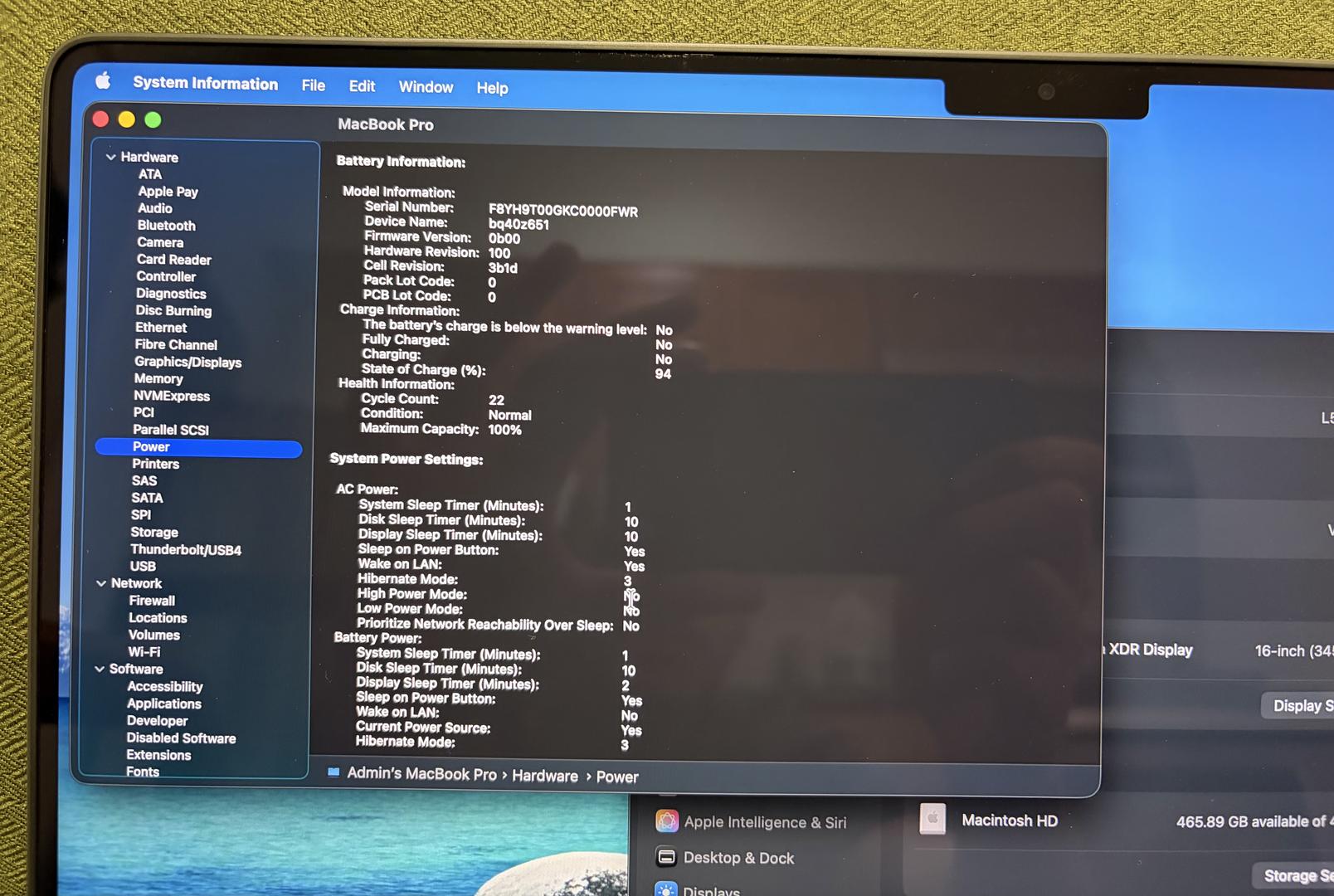Open the Help menu

[492, 88]
